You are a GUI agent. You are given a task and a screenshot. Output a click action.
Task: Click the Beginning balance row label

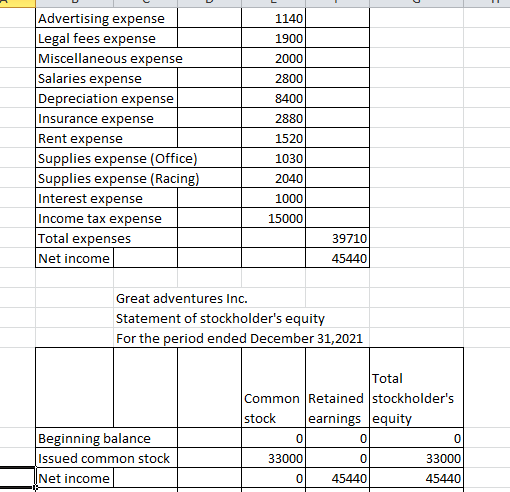click(94, 438)
